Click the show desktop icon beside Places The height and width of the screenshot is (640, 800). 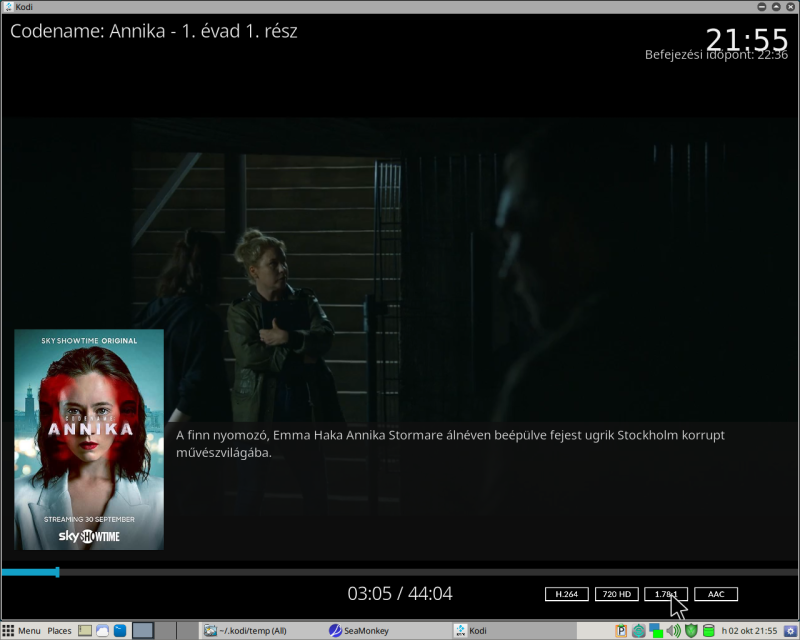[x=85, y=631]
